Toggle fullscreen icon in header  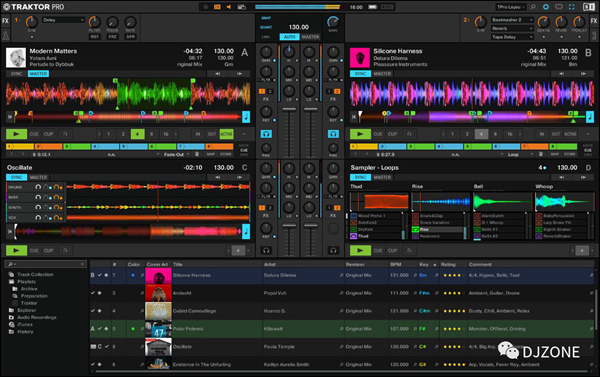coord(572,7)
